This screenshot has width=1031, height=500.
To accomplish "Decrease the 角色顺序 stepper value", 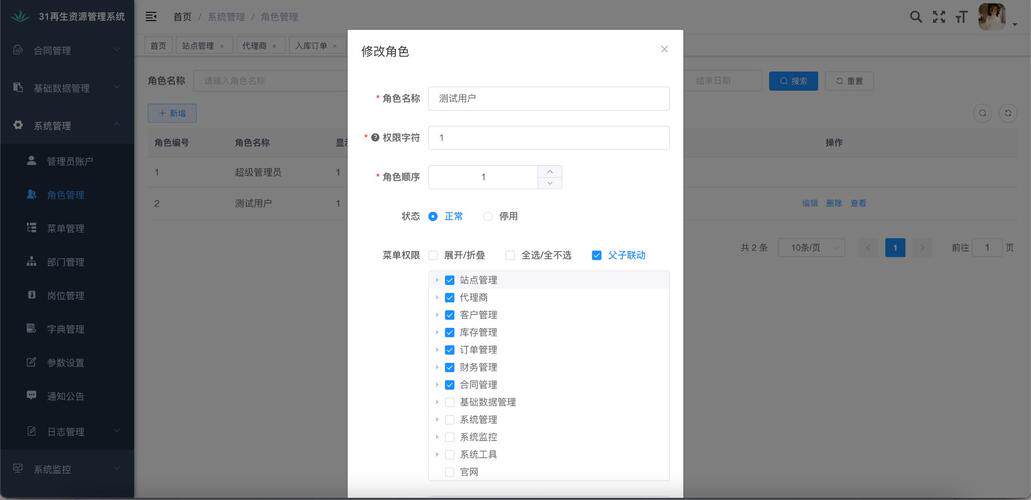I will (550, 183).
